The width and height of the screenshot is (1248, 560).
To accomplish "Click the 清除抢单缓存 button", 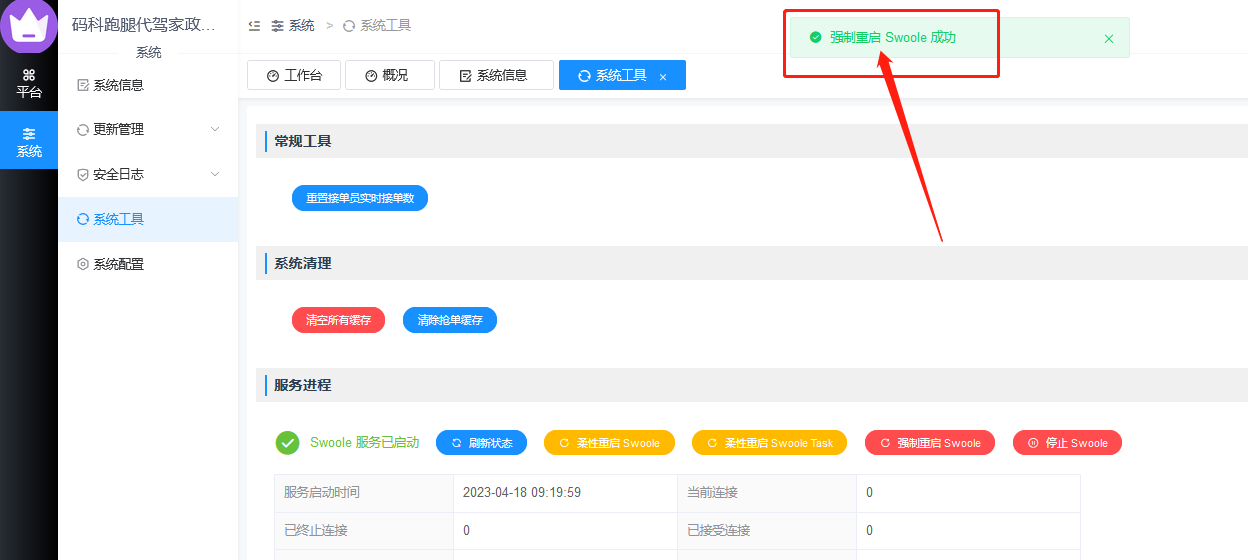I will tap(450, 320).
